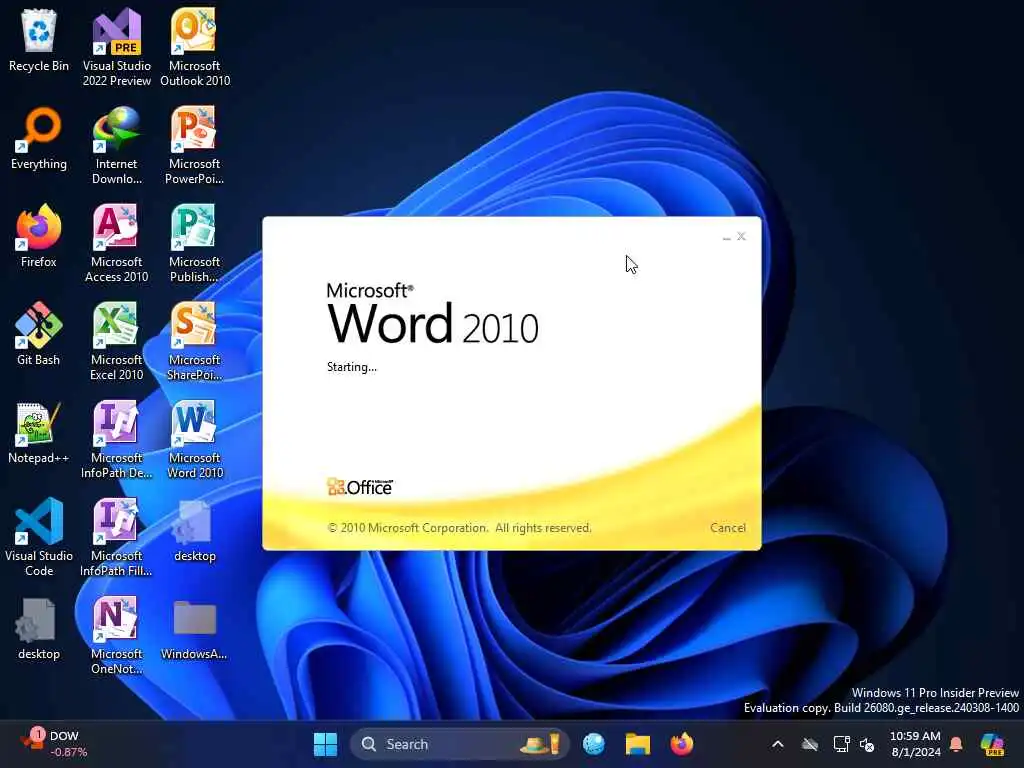This screenshot has height=768, width=1024.
Task: Select the Git Bash shortcut
Action: point(39,334)
